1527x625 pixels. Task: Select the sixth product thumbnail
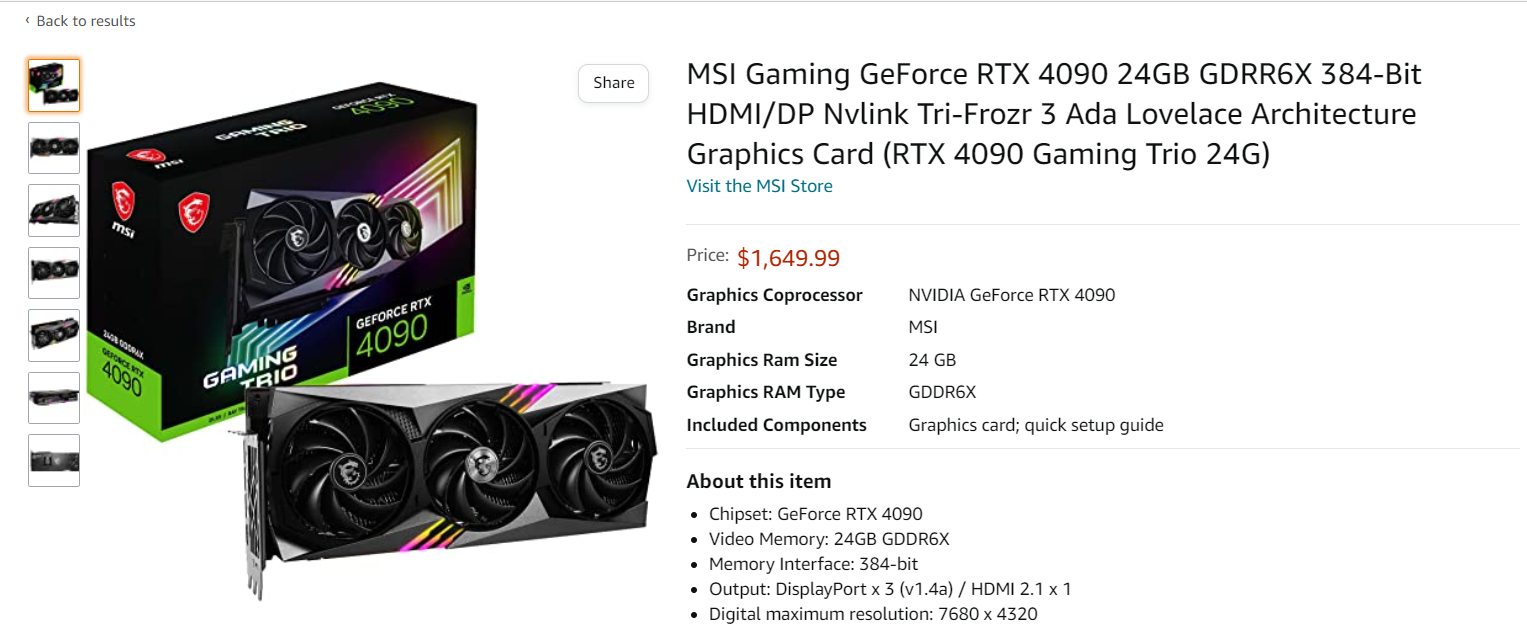[x=54, y=398]
